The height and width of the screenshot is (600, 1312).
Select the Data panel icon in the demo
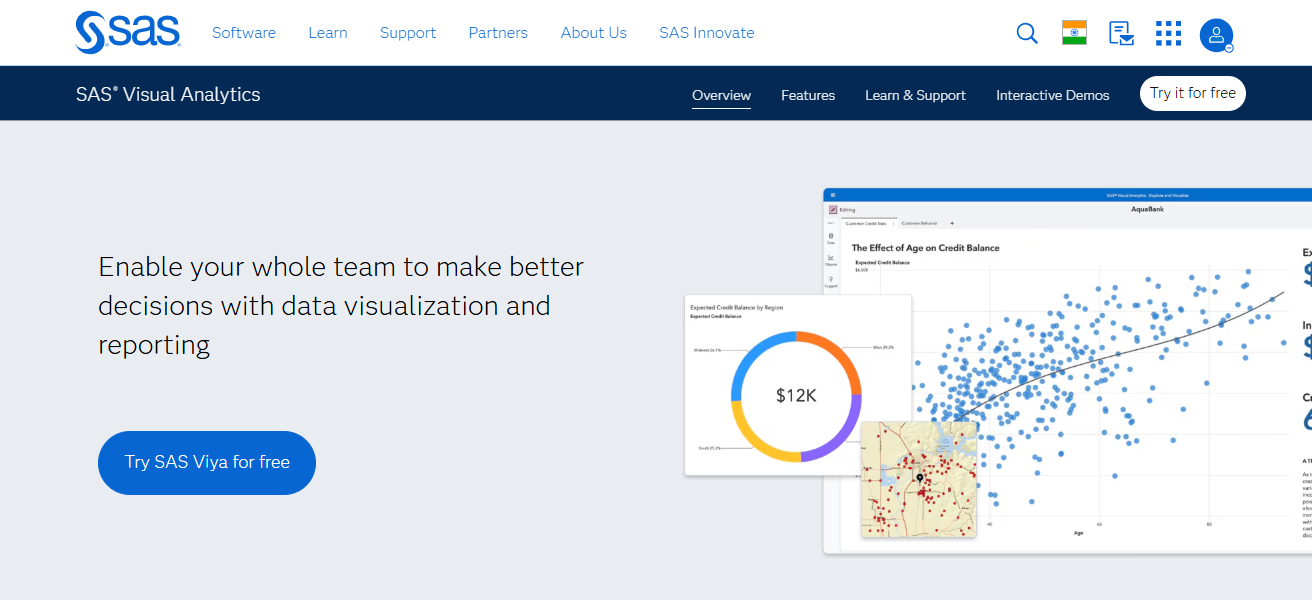pos(831,237)
